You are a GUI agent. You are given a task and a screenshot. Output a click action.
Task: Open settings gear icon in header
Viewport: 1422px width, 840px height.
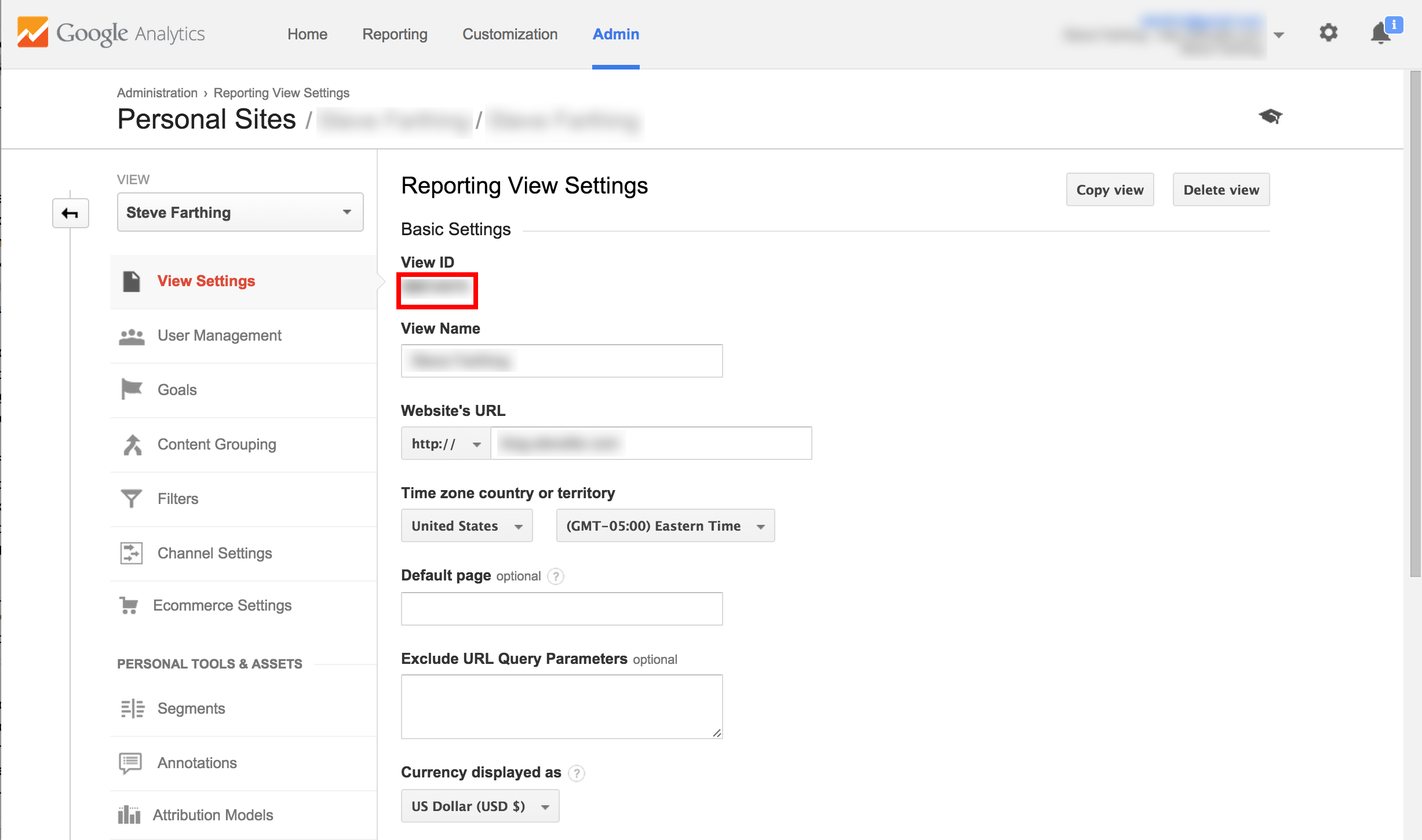point(1328,33)
